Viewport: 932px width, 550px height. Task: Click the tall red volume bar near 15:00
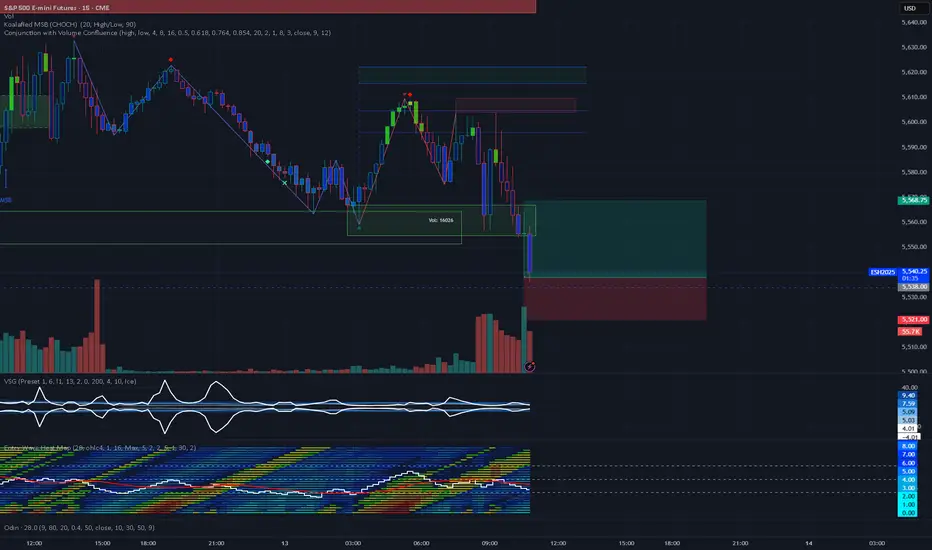(97, 326)
